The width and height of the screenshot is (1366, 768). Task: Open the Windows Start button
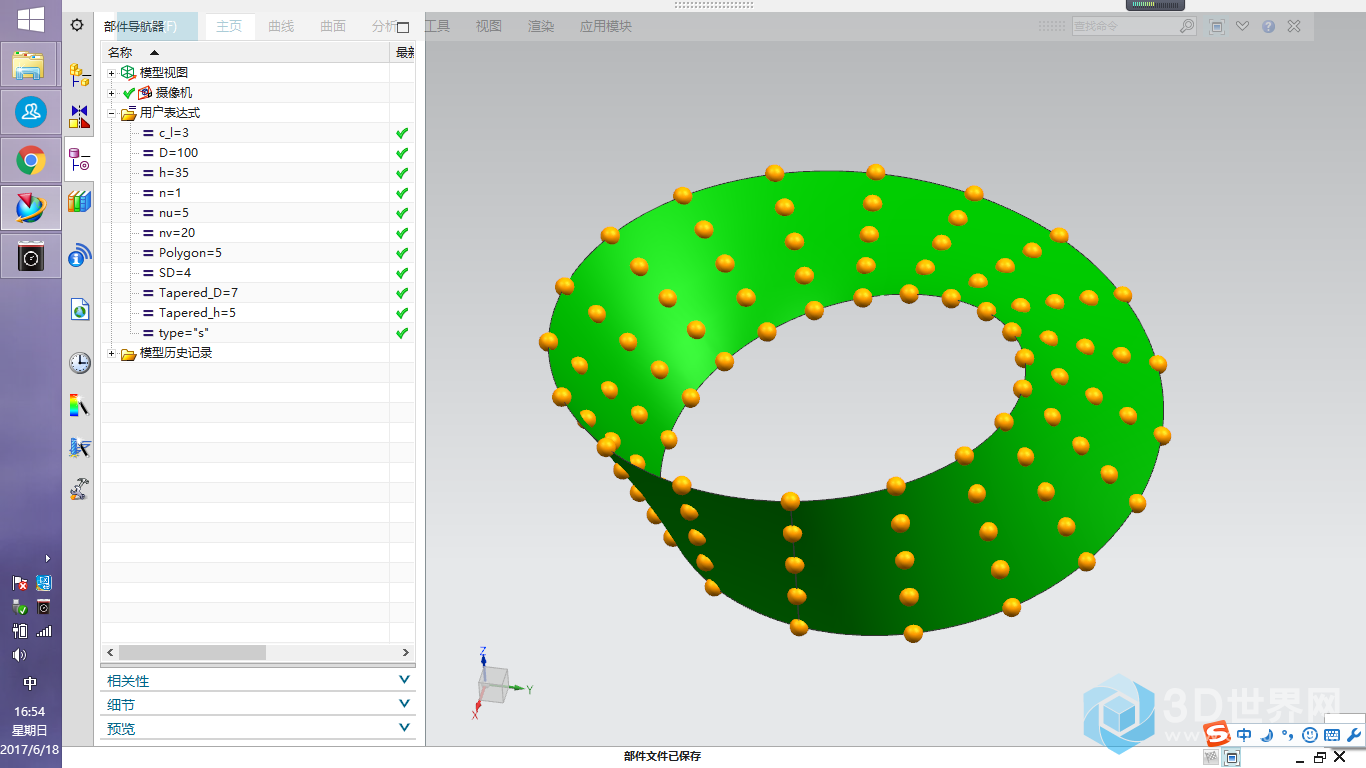[31, 20]
